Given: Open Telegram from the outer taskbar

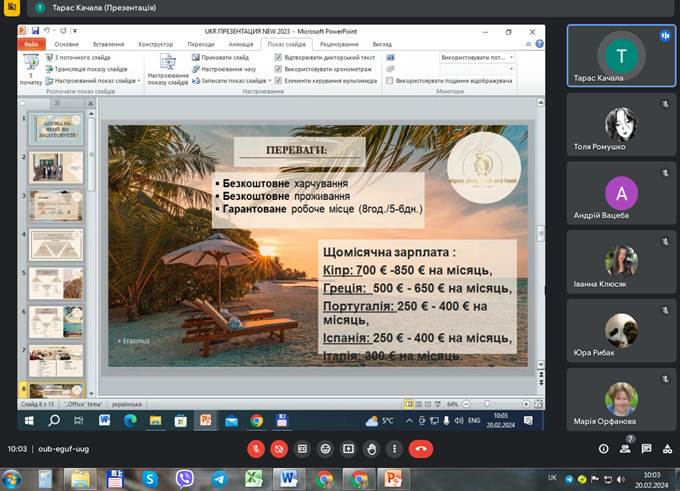Looking at the screenshot, I should tap(219, 479).
